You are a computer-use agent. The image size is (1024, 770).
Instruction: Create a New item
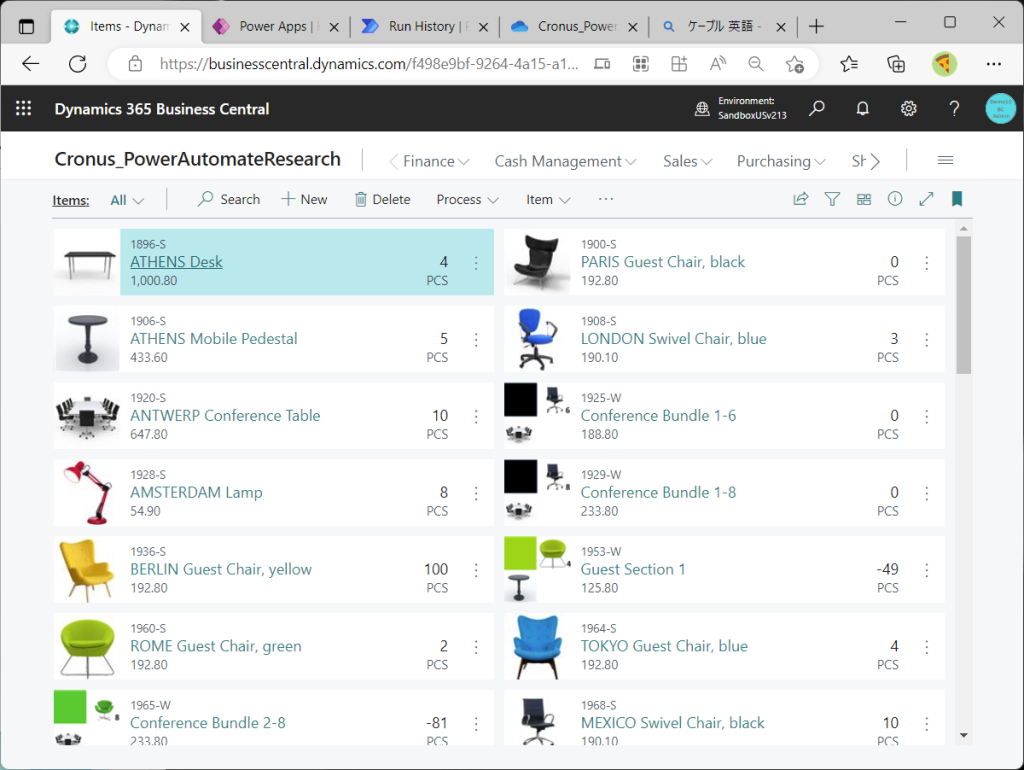(304, 199)
